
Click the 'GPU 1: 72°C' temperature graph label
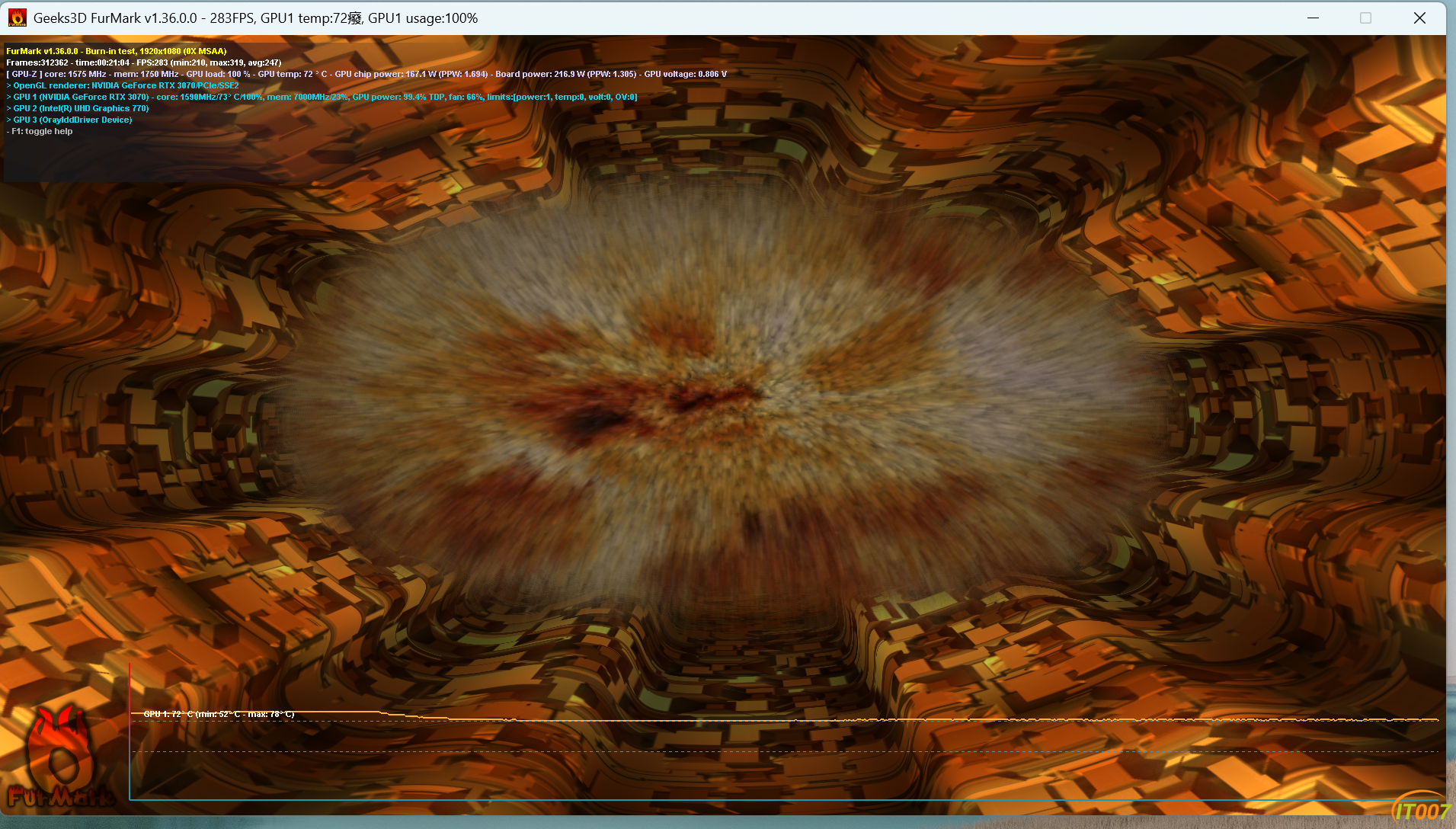tap(219, 714)
